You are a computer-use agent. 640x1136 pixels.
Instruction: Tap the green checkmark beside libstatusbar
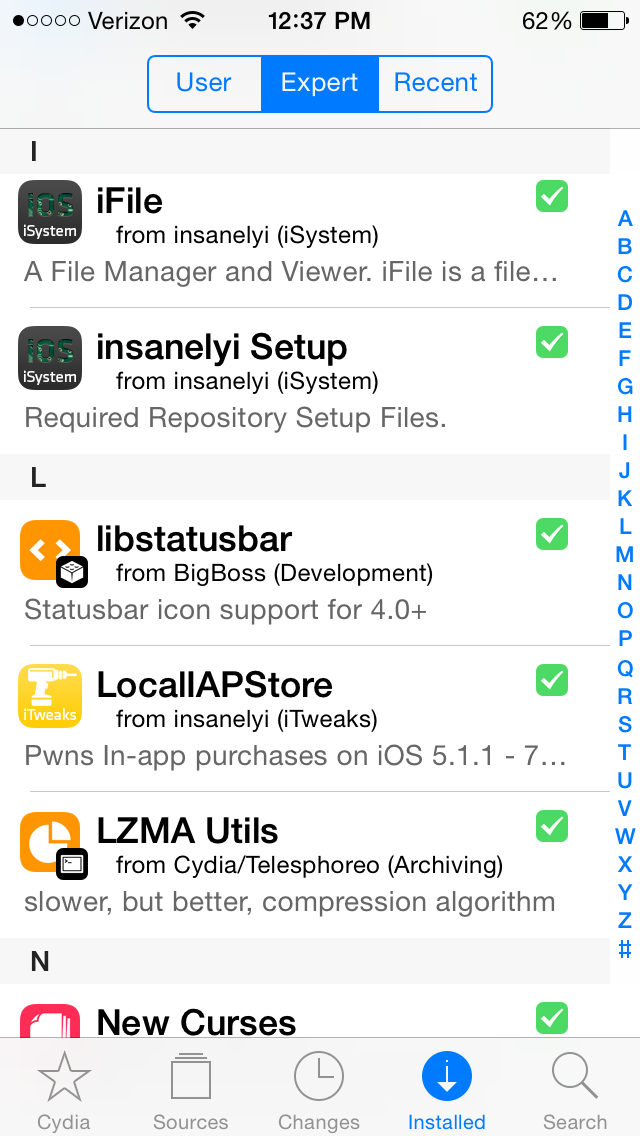pos(552,535)
